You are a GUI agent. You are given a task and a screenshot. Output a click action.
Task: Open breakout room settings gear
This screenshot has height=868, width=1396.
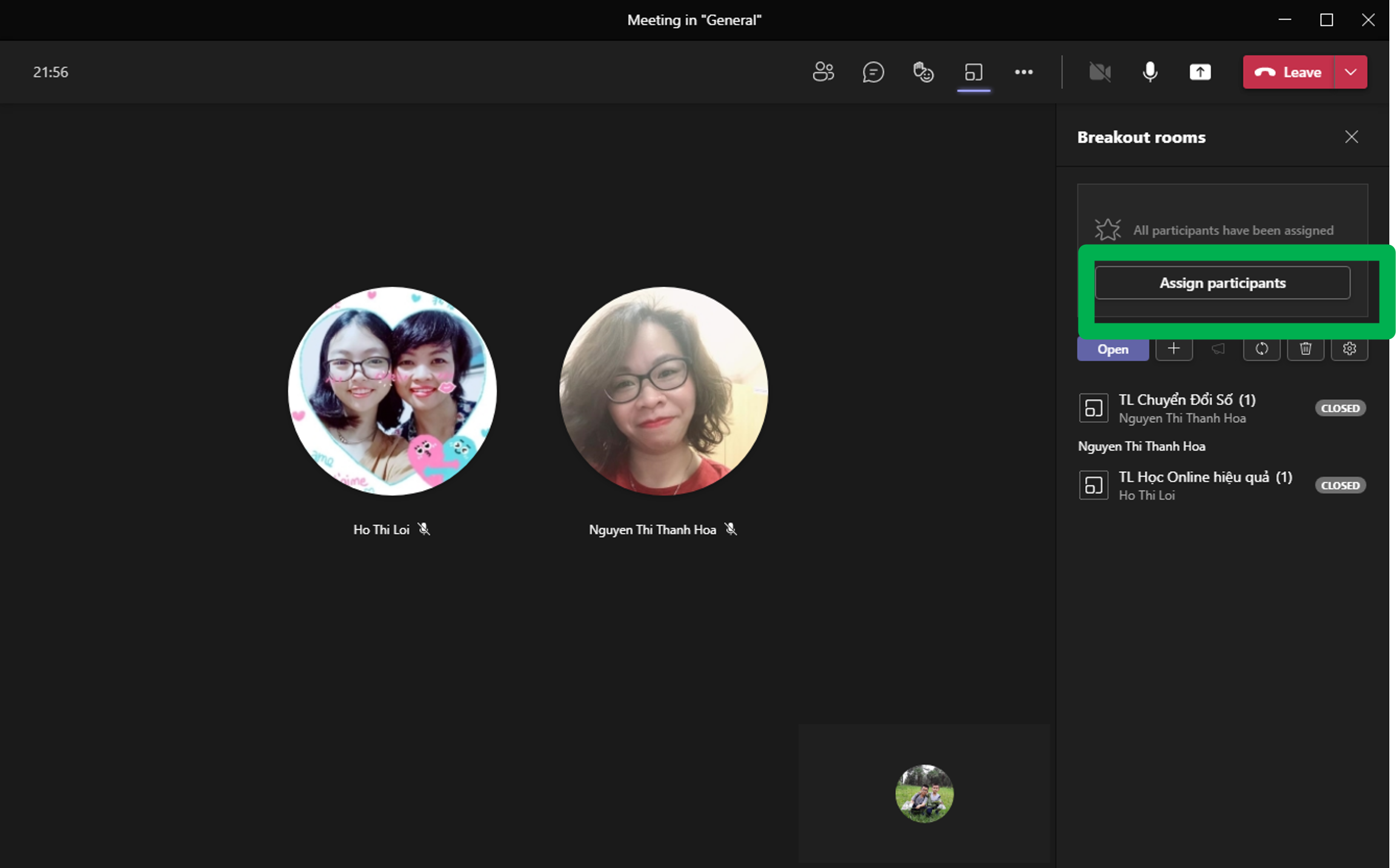[1349, 349]
